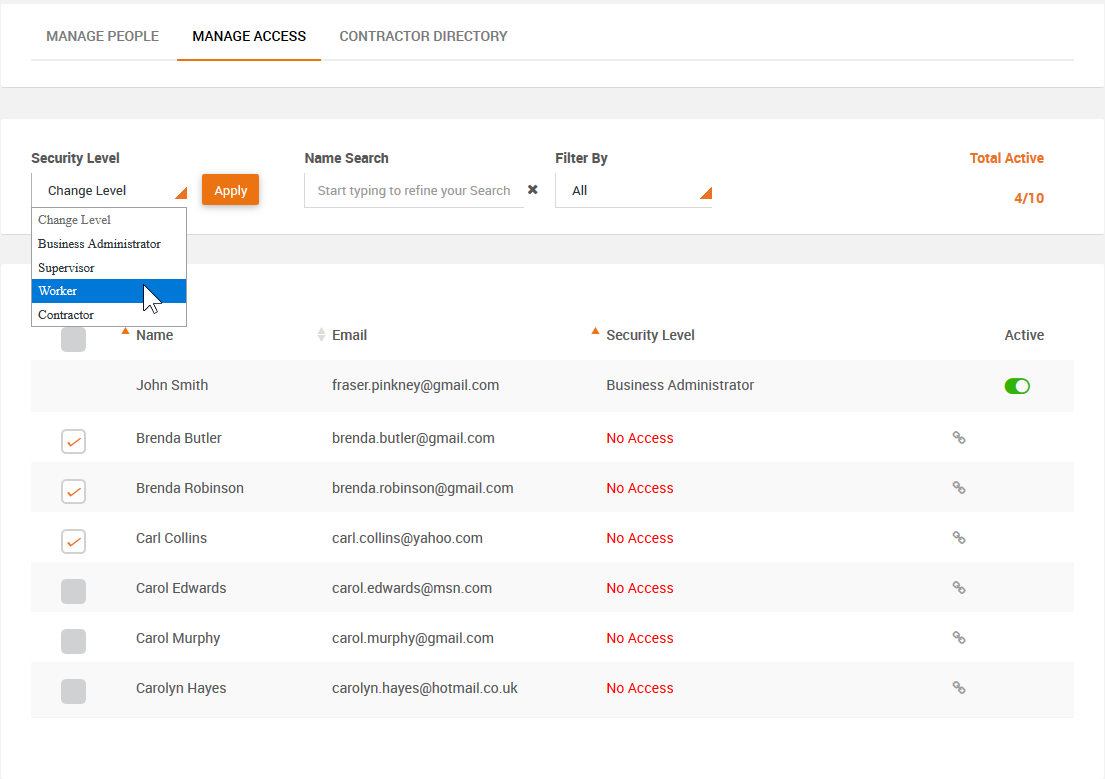
Task: Toggle John Smith's active switch off
Action: coord(1017,386)
